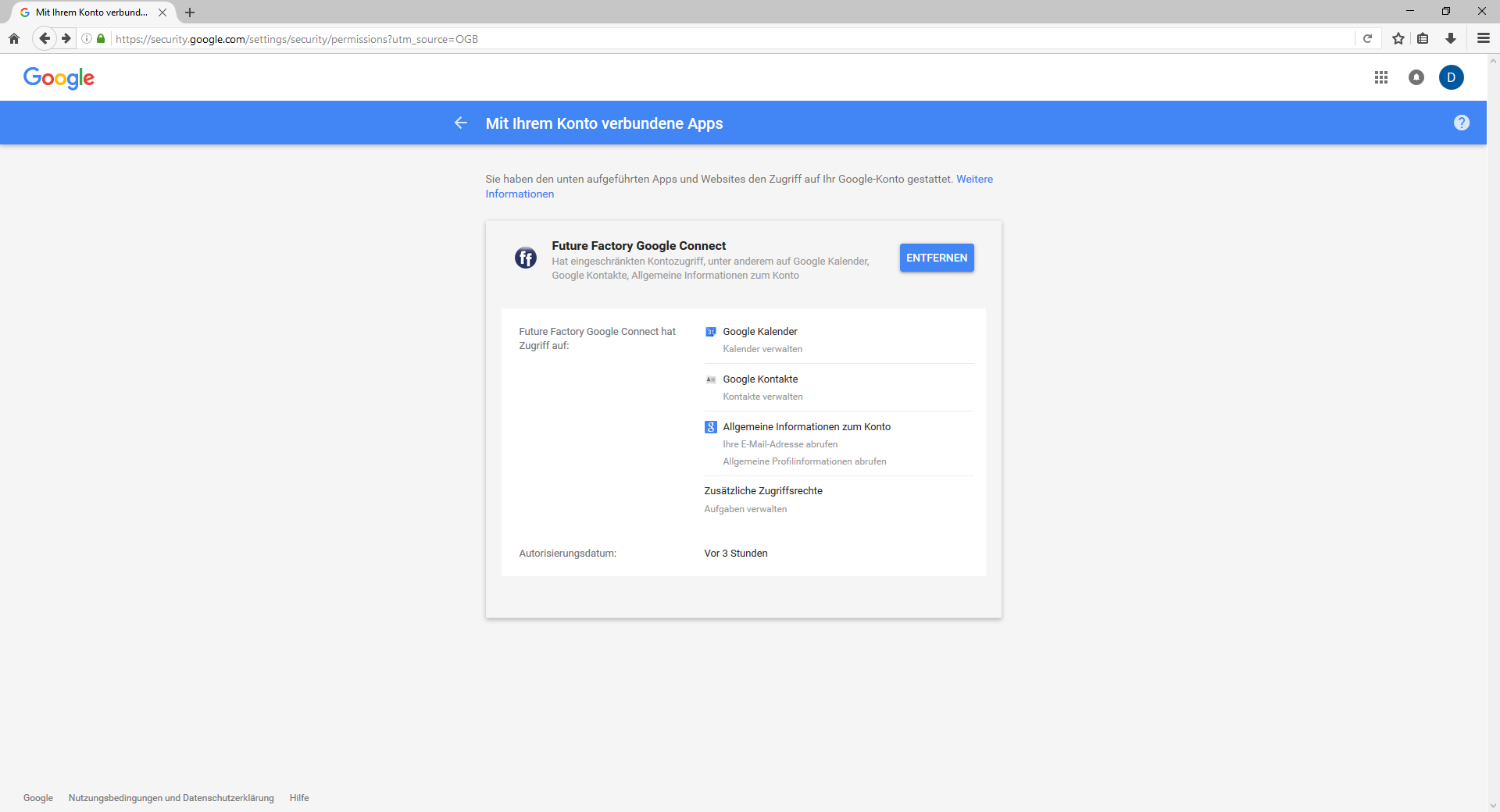Reload the current page
This screenshot has height=812, width=1500.
click(1368, 38)
